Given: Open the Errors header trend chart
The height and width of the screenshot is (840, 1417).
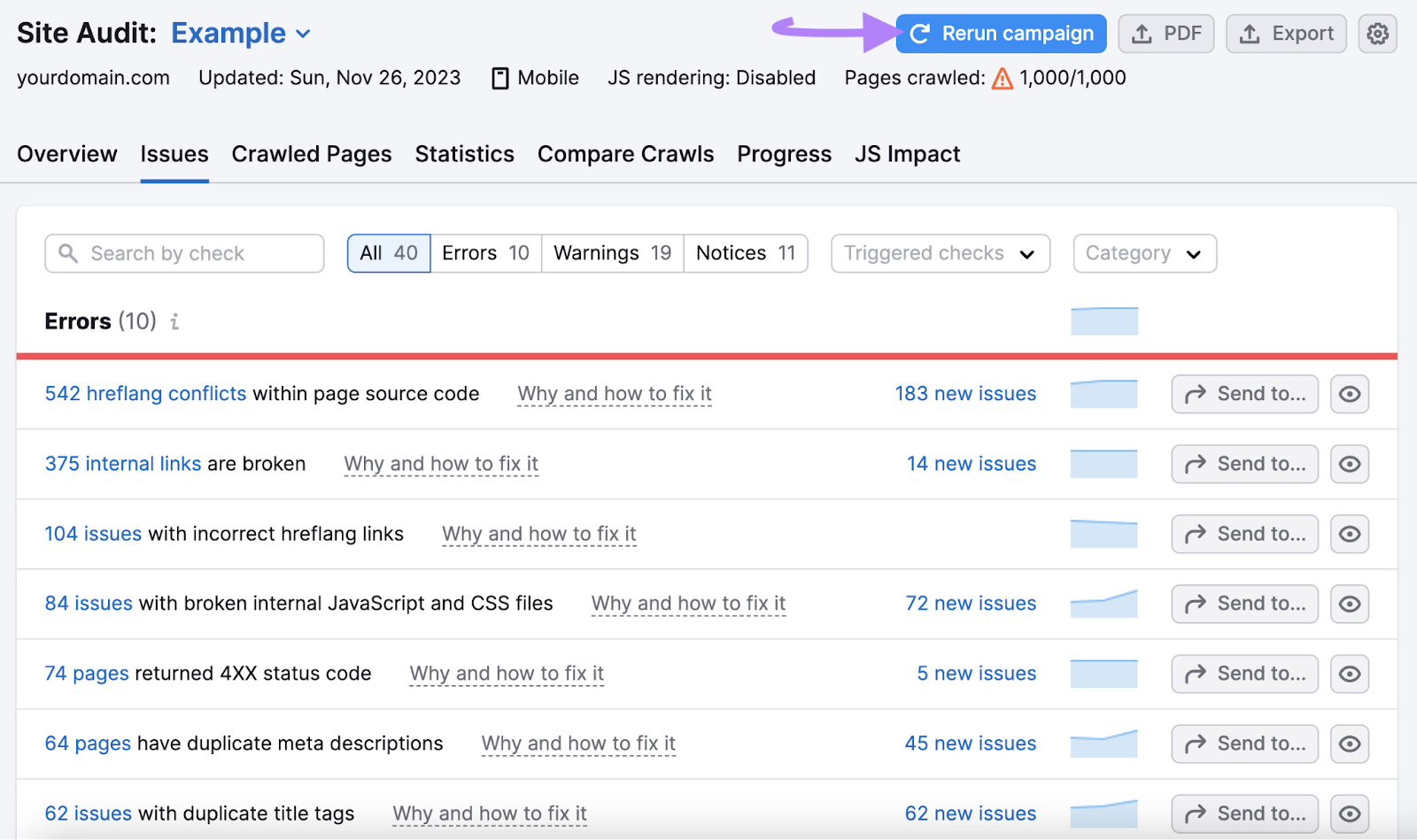Looking at the screenshot, I should click(x=1104, y=320).
